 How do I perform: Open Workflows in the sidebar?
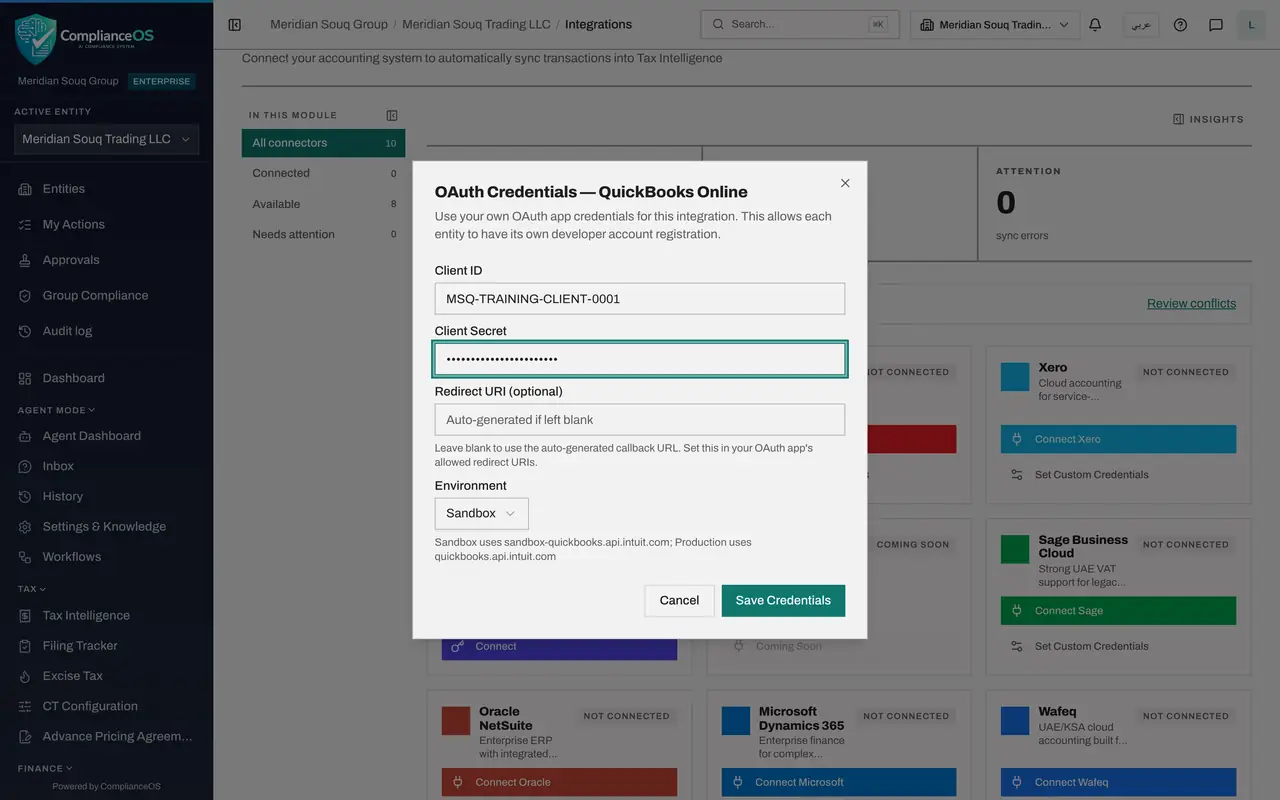click(x=71, y=557)
